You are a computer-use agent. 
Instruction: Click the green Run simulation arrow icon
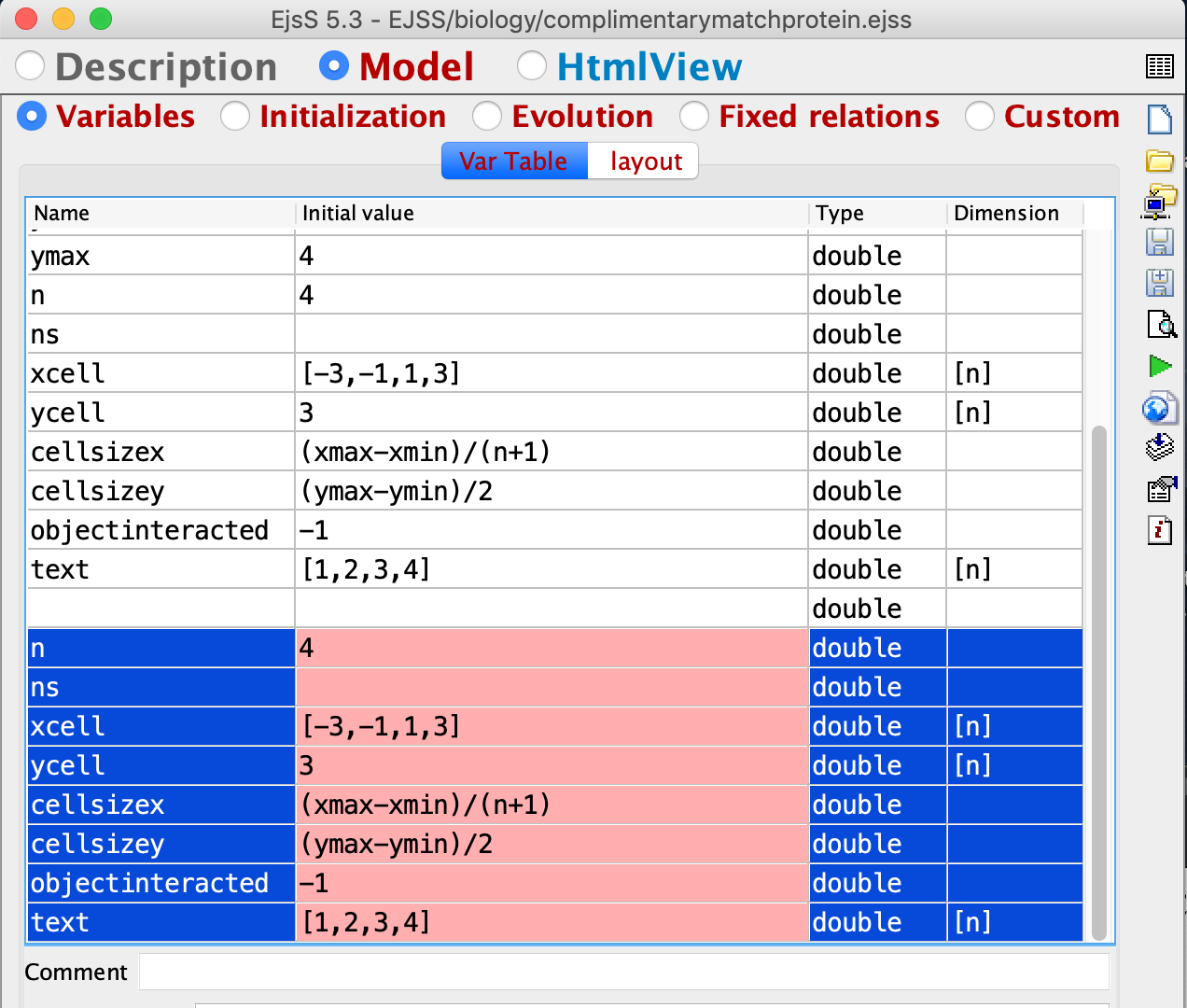pyautogui.click(x=1160, y=366)
